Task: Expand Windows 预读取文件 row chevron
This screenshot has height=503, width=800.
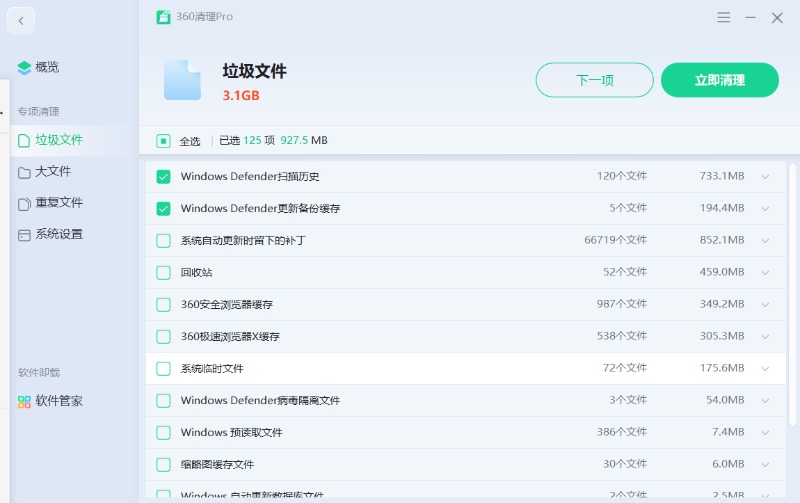Action: (x=765, y=433)
